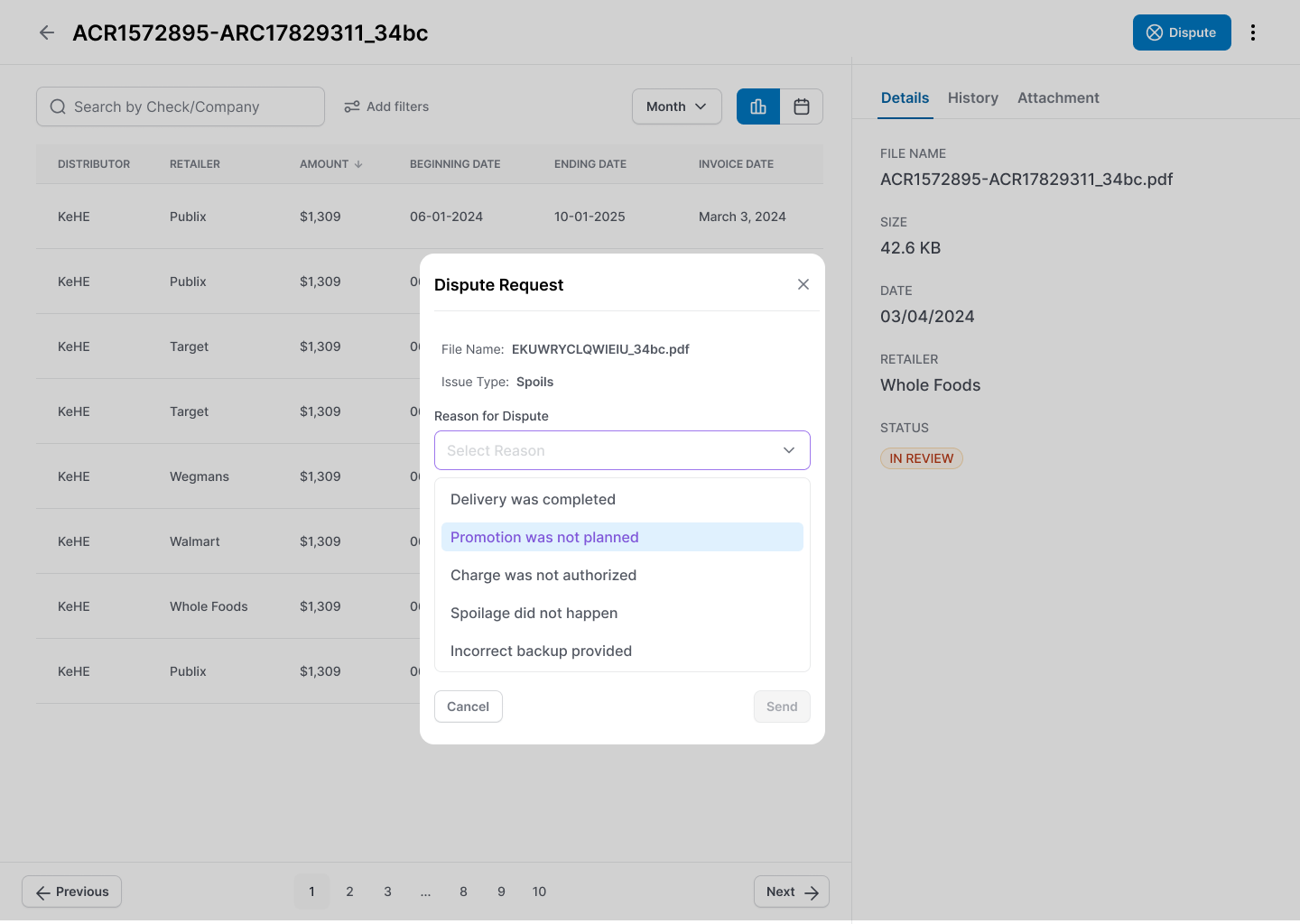
Task: Open the History tab
Action: tap(973, 97)
